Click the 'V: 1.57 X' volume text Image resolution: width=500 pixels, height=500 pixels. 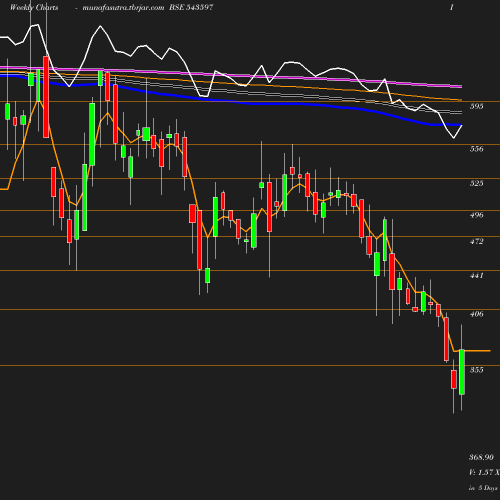pyautogui.click(x=484, y=472)
